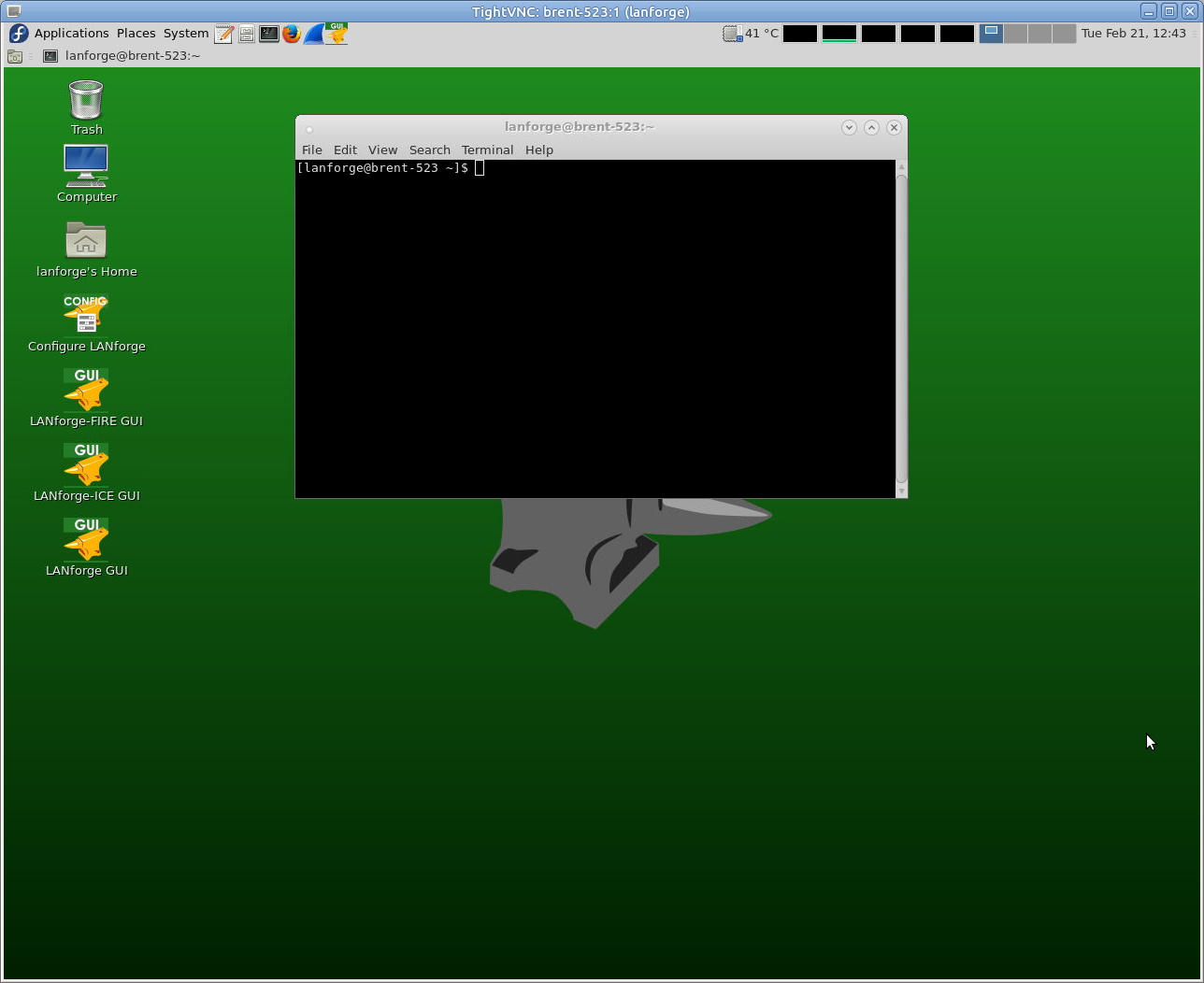Switch to the fourth workspace

pos(1064,34)
